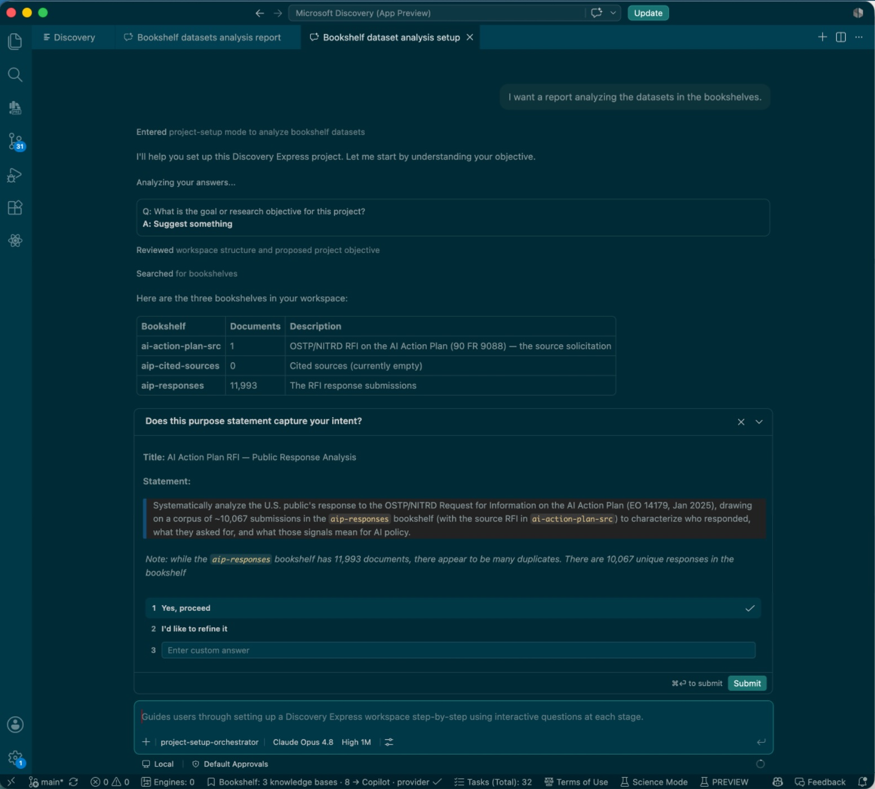This screenshot has width=875, height=789.
Task: Click the 'Entered project-setup mode' step line
Action: [250, 132]
